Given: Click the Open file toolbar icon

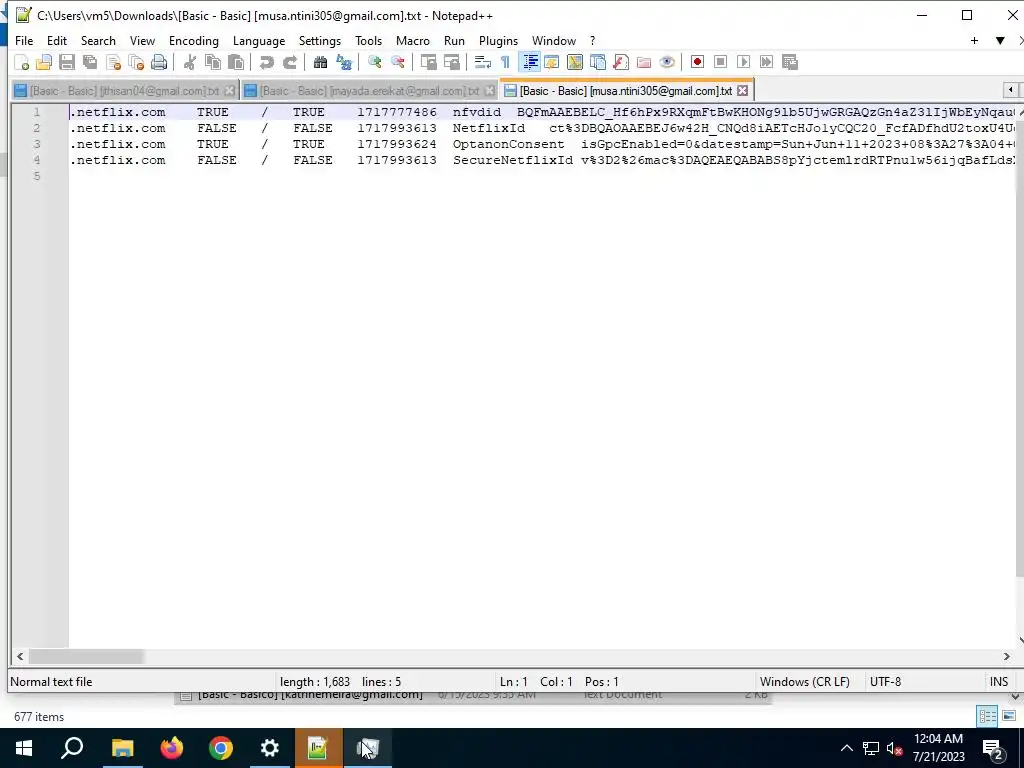Looking at the screenshot, I should (x=44, y=62).
